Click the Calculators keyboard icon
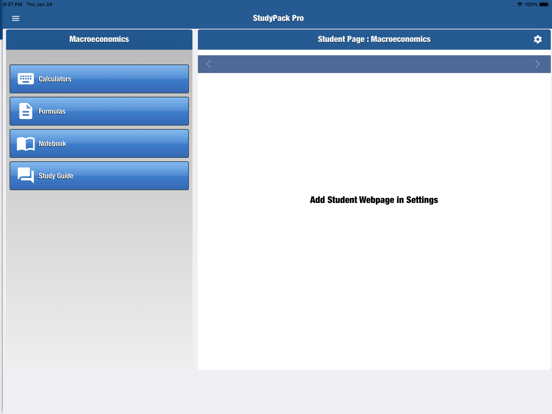The width and height of the screenshot is (552, 414). click(26, 79)
